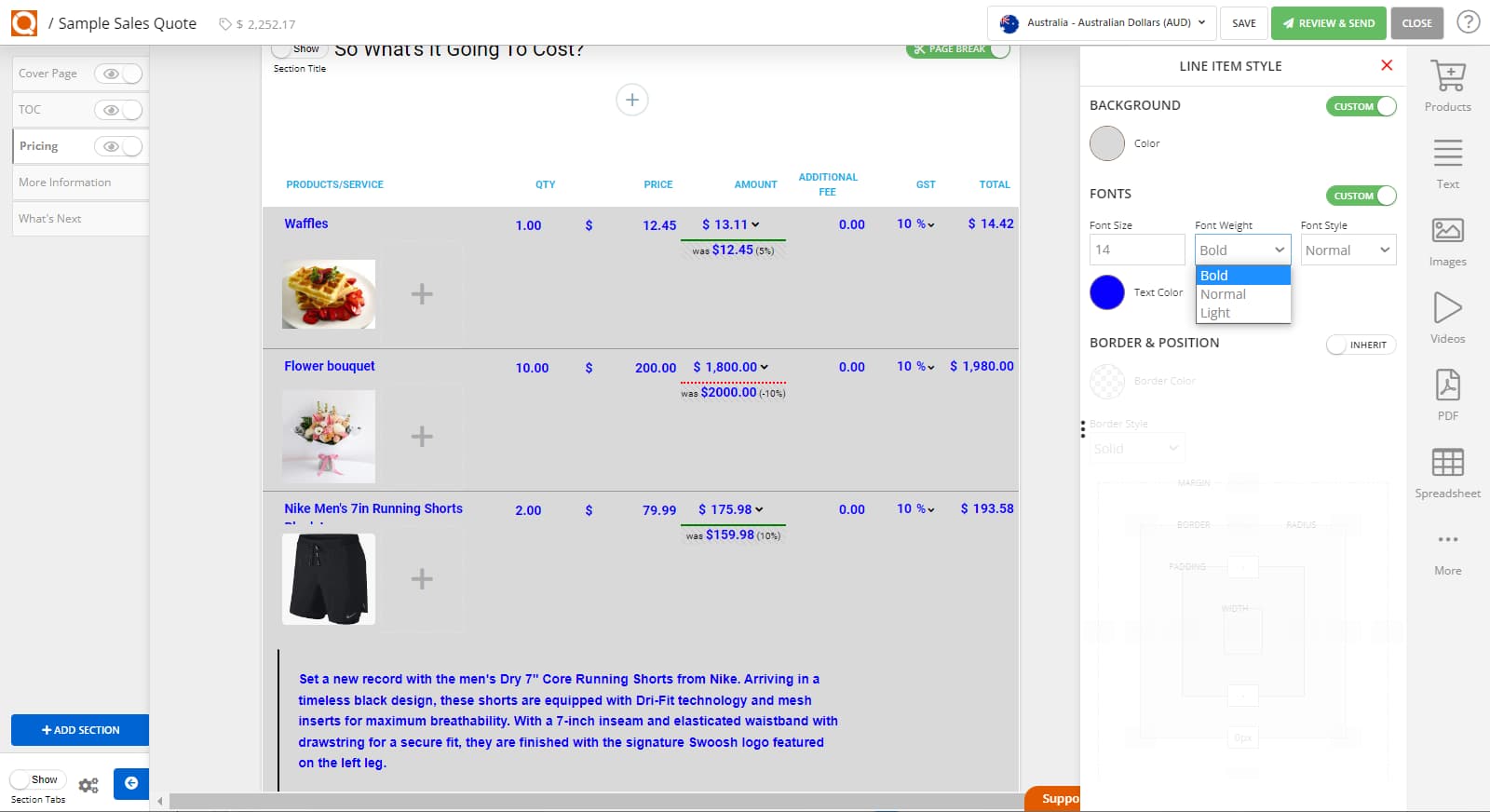Click the Waffles product thumbnail
The height and width of the screenshot is (812, 1490).
(x=329, y=294)
